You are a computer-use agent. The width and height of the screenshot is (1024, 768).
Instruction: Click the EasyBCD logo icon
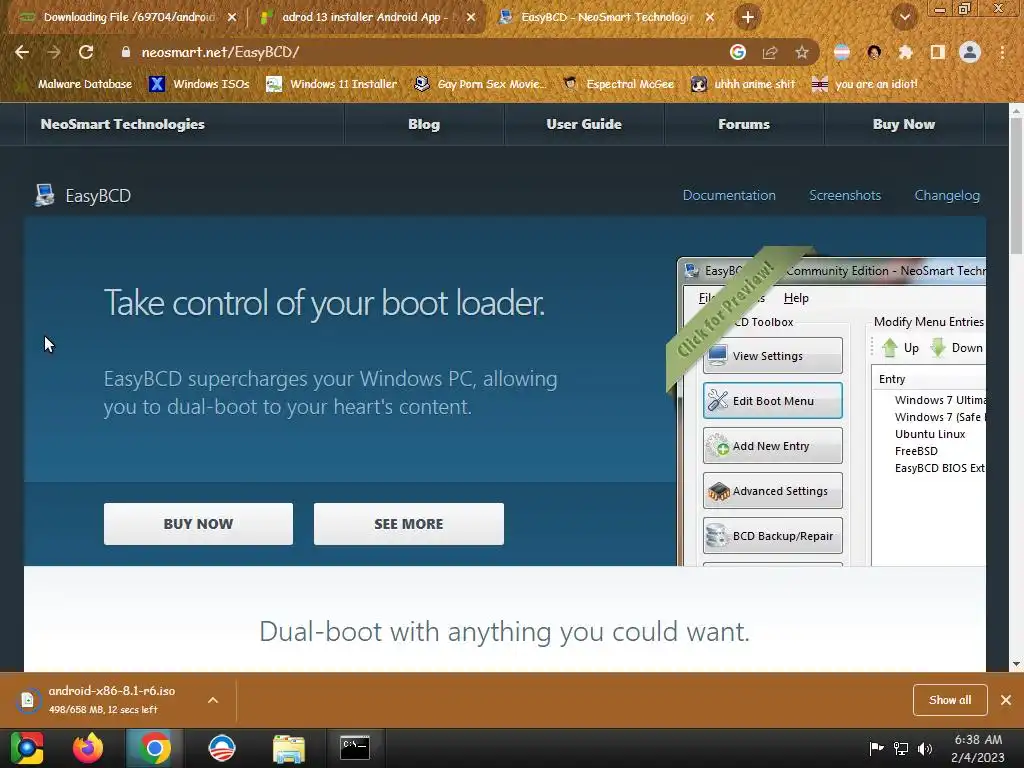click(44, 195)
